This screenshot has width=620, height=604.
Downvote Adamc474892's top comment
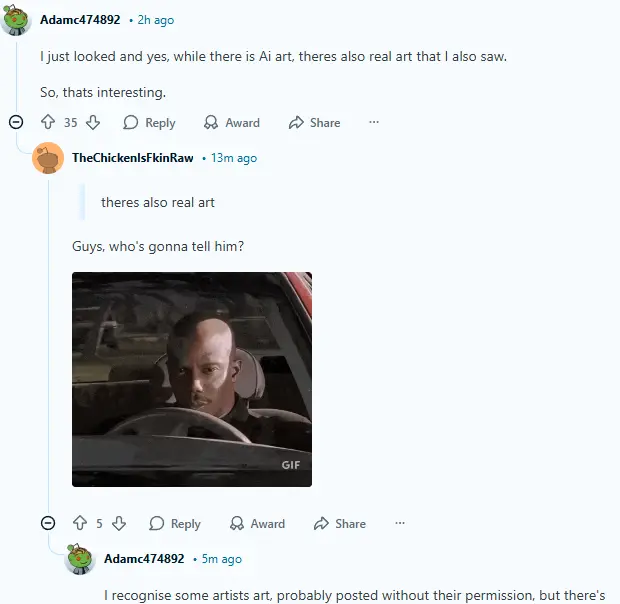point(93,123)
